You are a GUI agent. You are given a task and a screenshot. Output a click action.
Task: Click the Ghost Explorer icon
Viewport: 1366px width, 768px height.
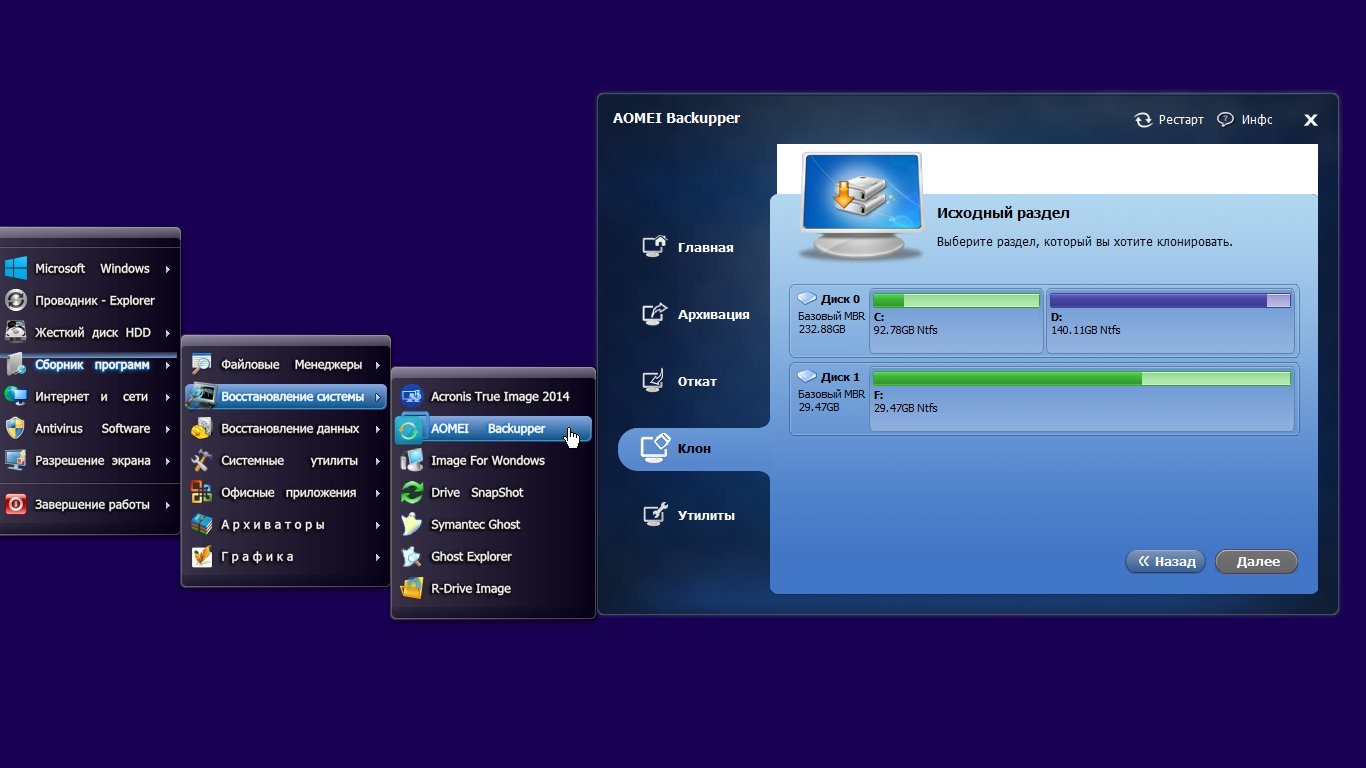(x=412, y=556)
